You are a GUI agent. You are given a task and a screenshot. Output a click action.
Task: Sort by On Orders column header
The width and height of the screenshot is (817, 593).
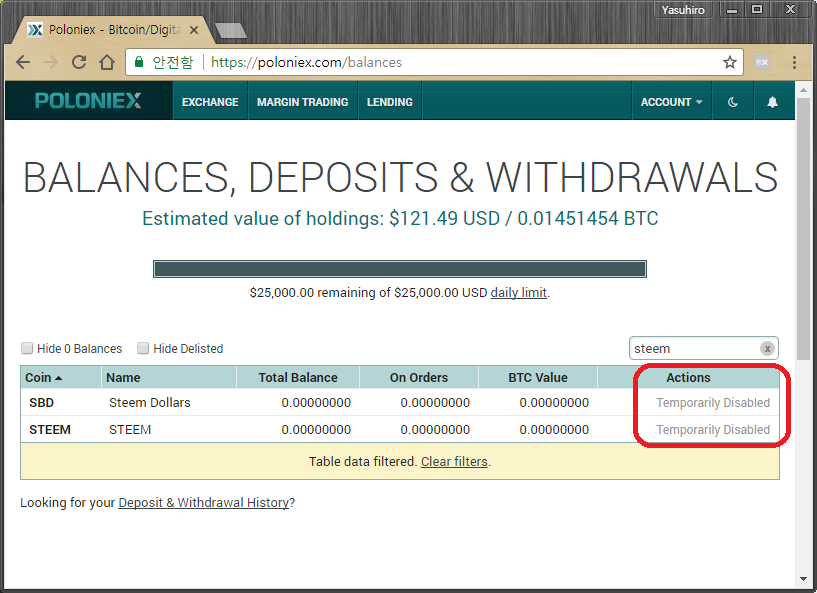(419, 377)
